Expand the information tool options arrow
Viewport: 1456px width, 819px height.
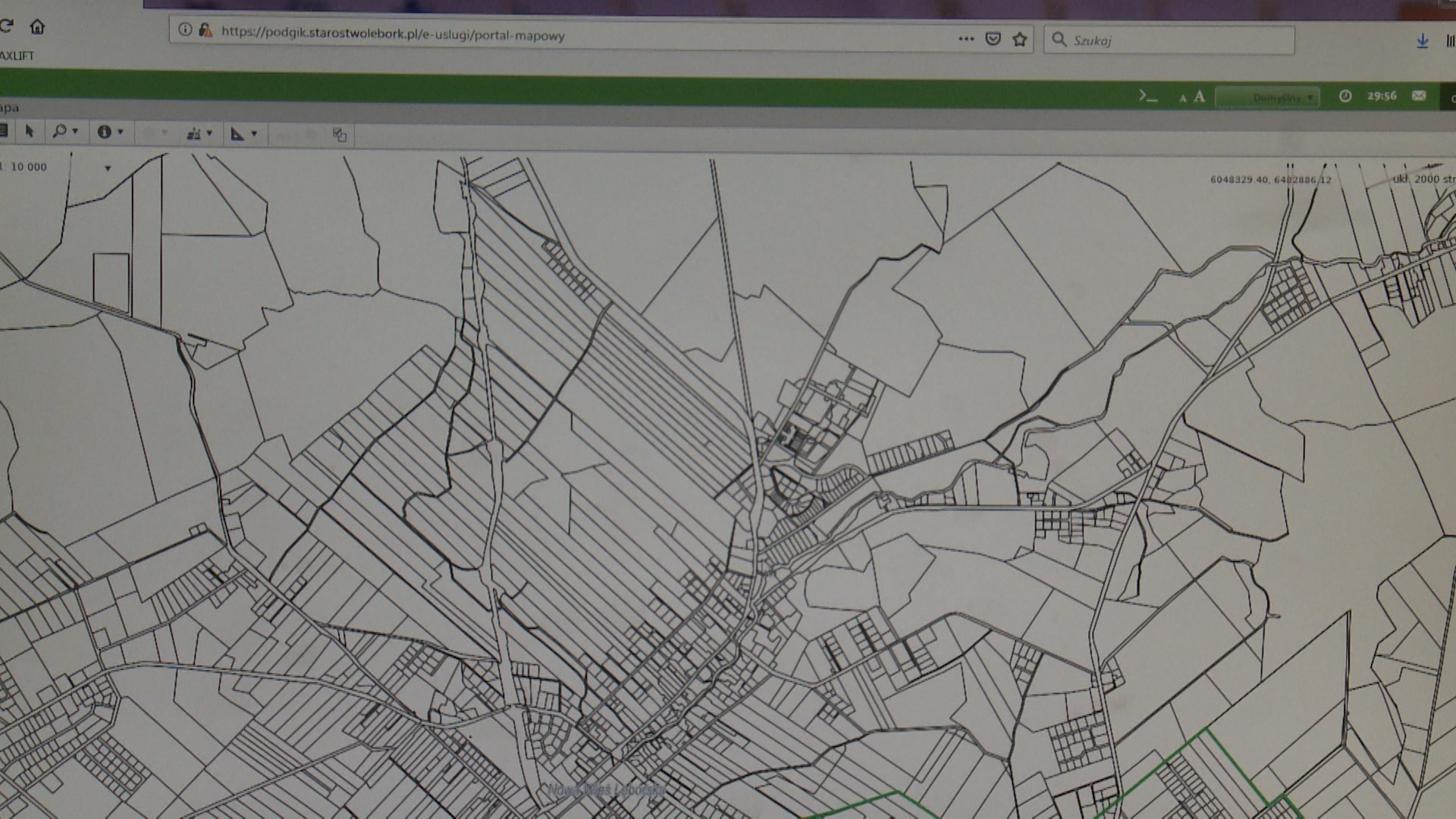[x=121, y=133]
